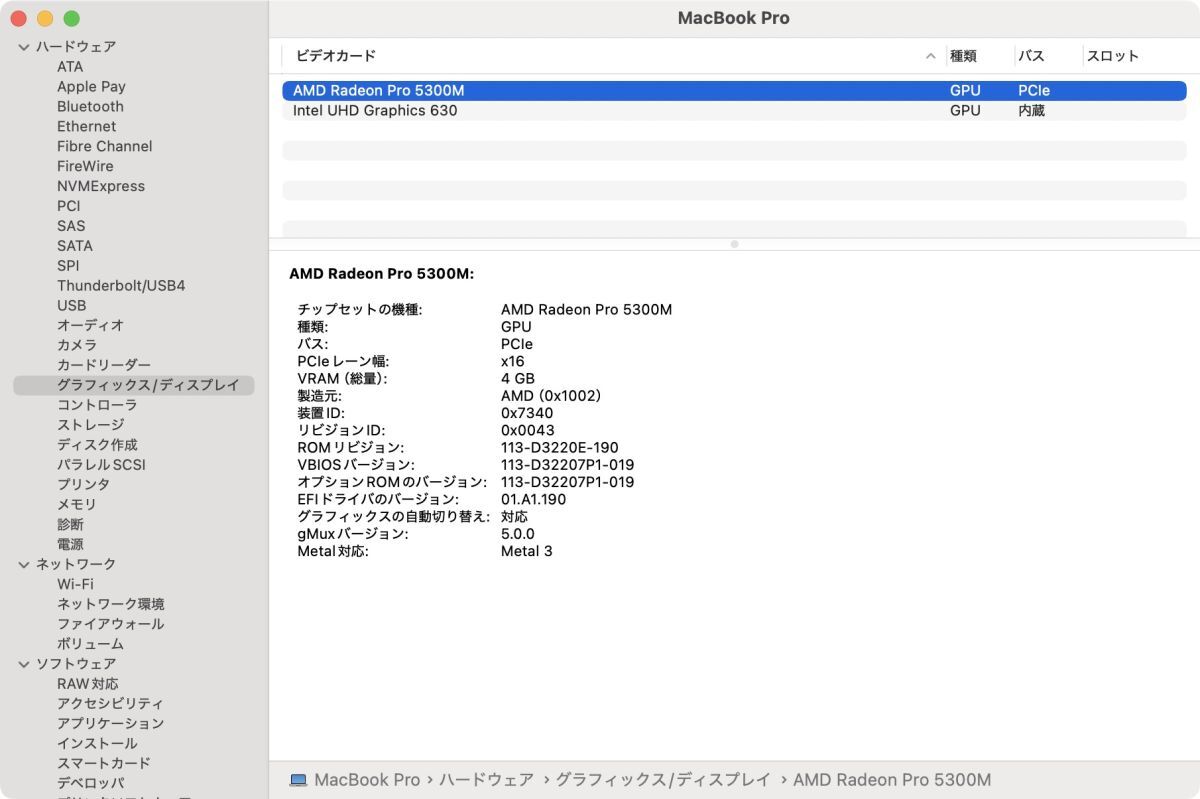Click the リビジョンID value 0x0043
The height and width of the screenshot is (799, 1200).
coord(528,431)
